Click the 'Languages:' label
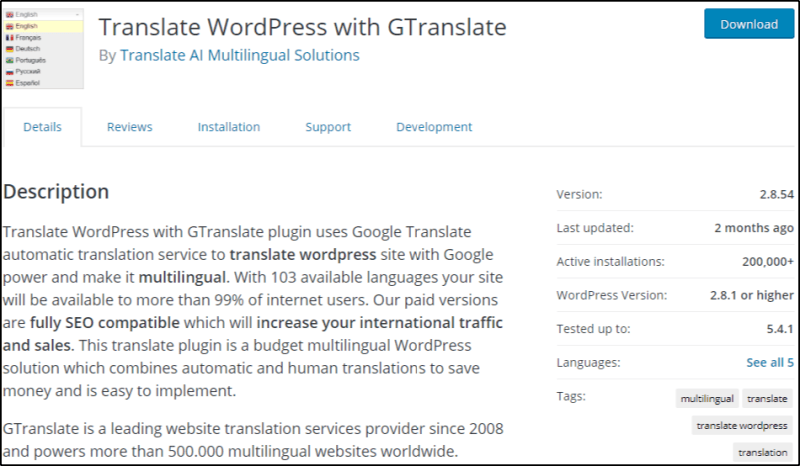The width and height of the screenshot is (800, 466). [x=588, y=362]
